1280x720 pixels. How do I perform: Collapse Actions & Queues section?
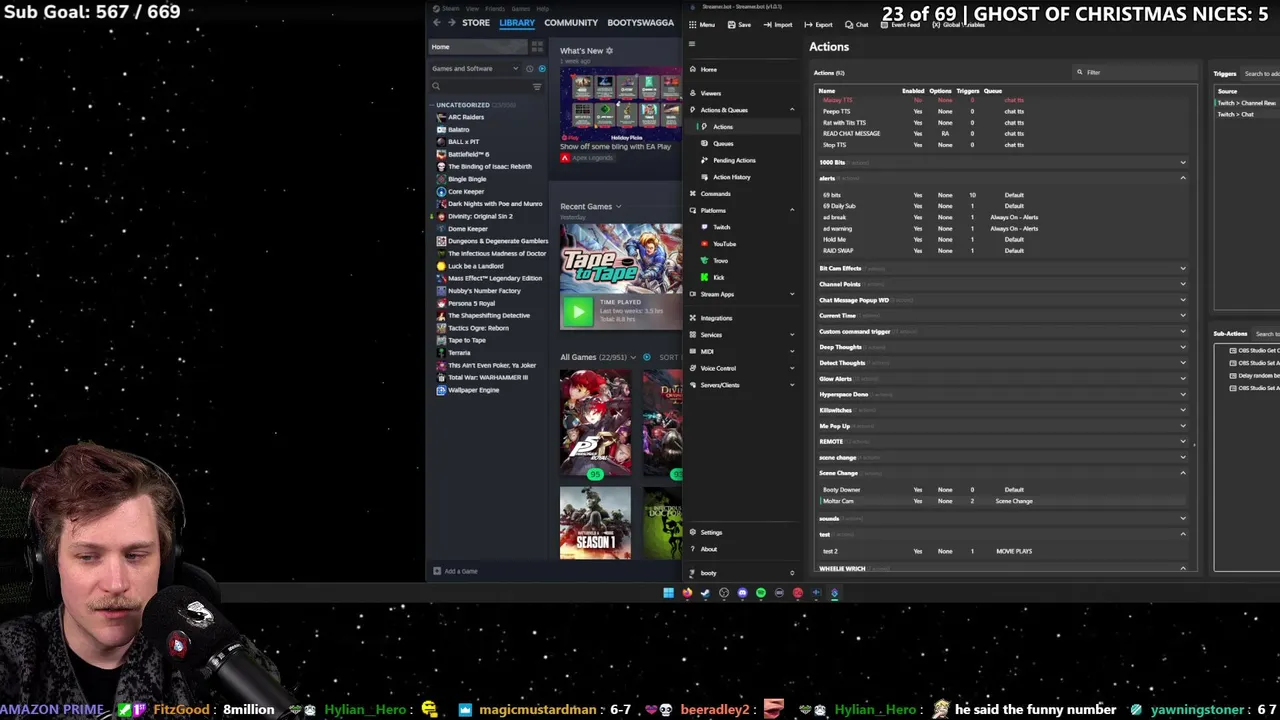tap(792, 110)
